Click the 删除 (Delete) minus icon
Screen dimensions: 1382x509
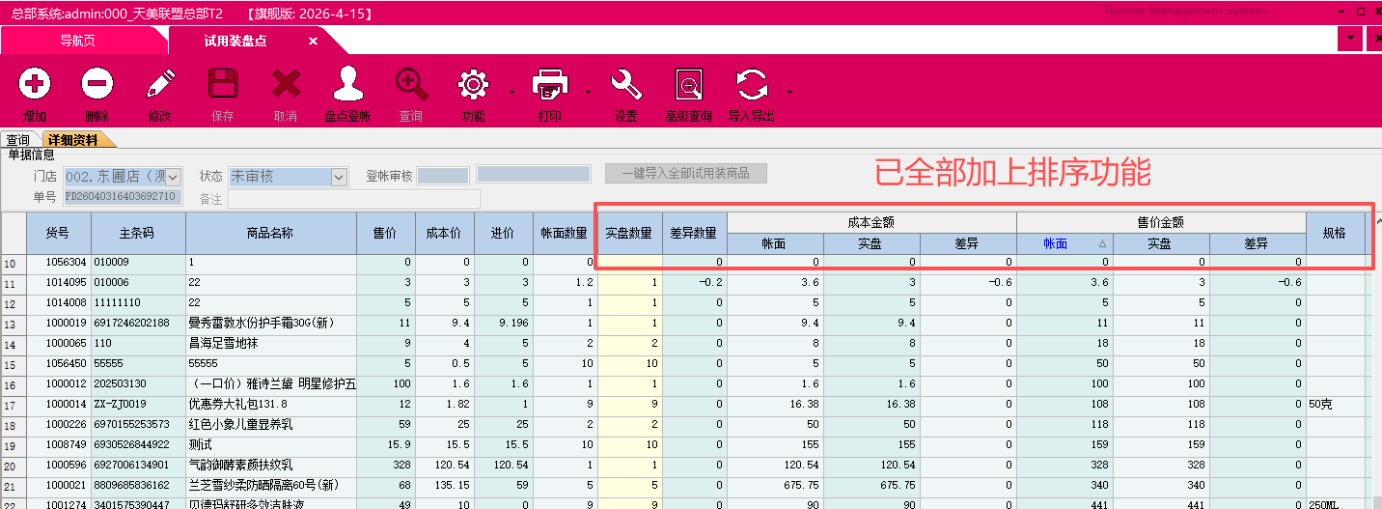coord(97,85)
